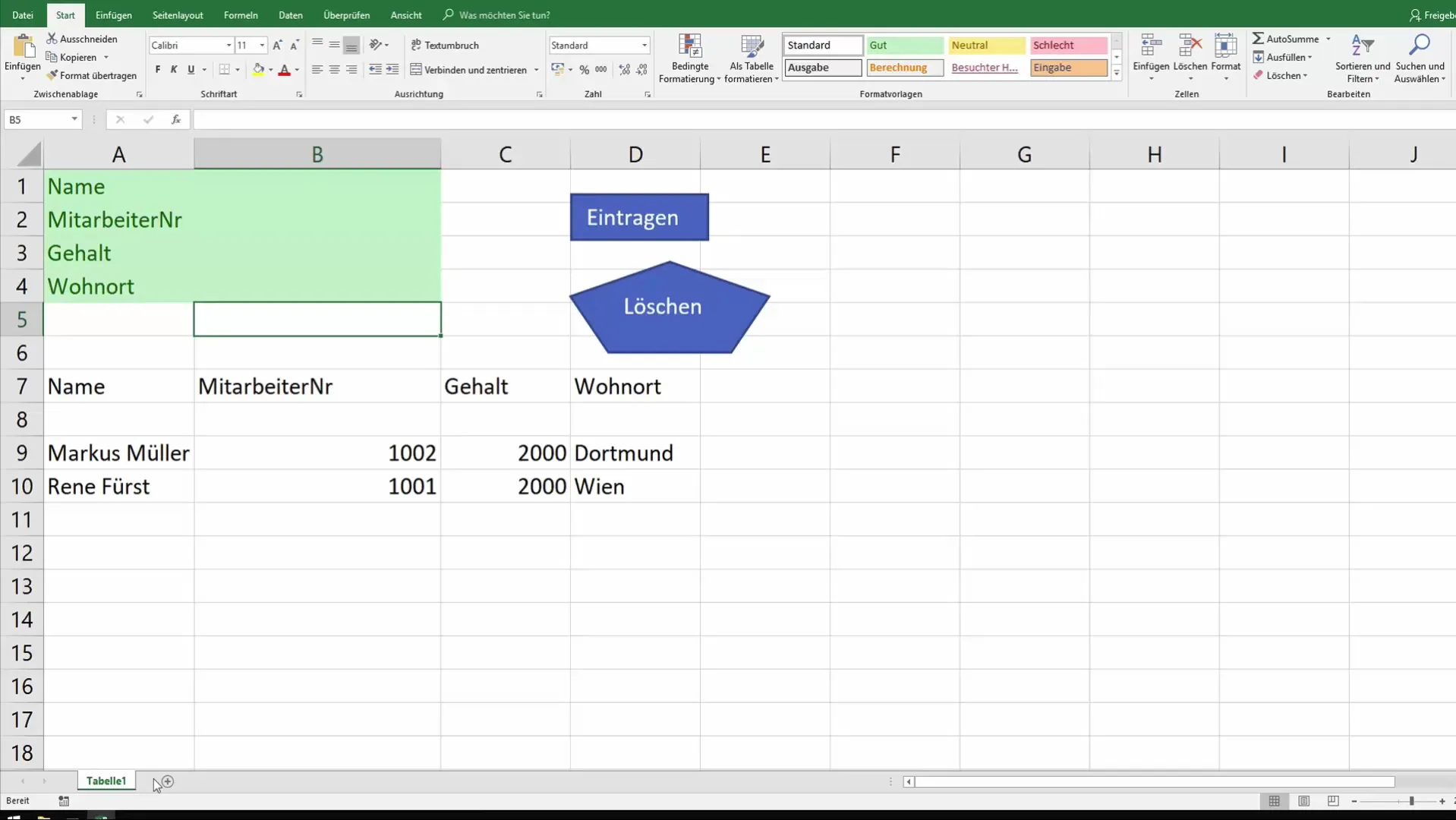Click the Format übertragen brush
Image resolution: width=1456 pixels, height=820 pixels.
pyautogui.click(x=91, y=75)
